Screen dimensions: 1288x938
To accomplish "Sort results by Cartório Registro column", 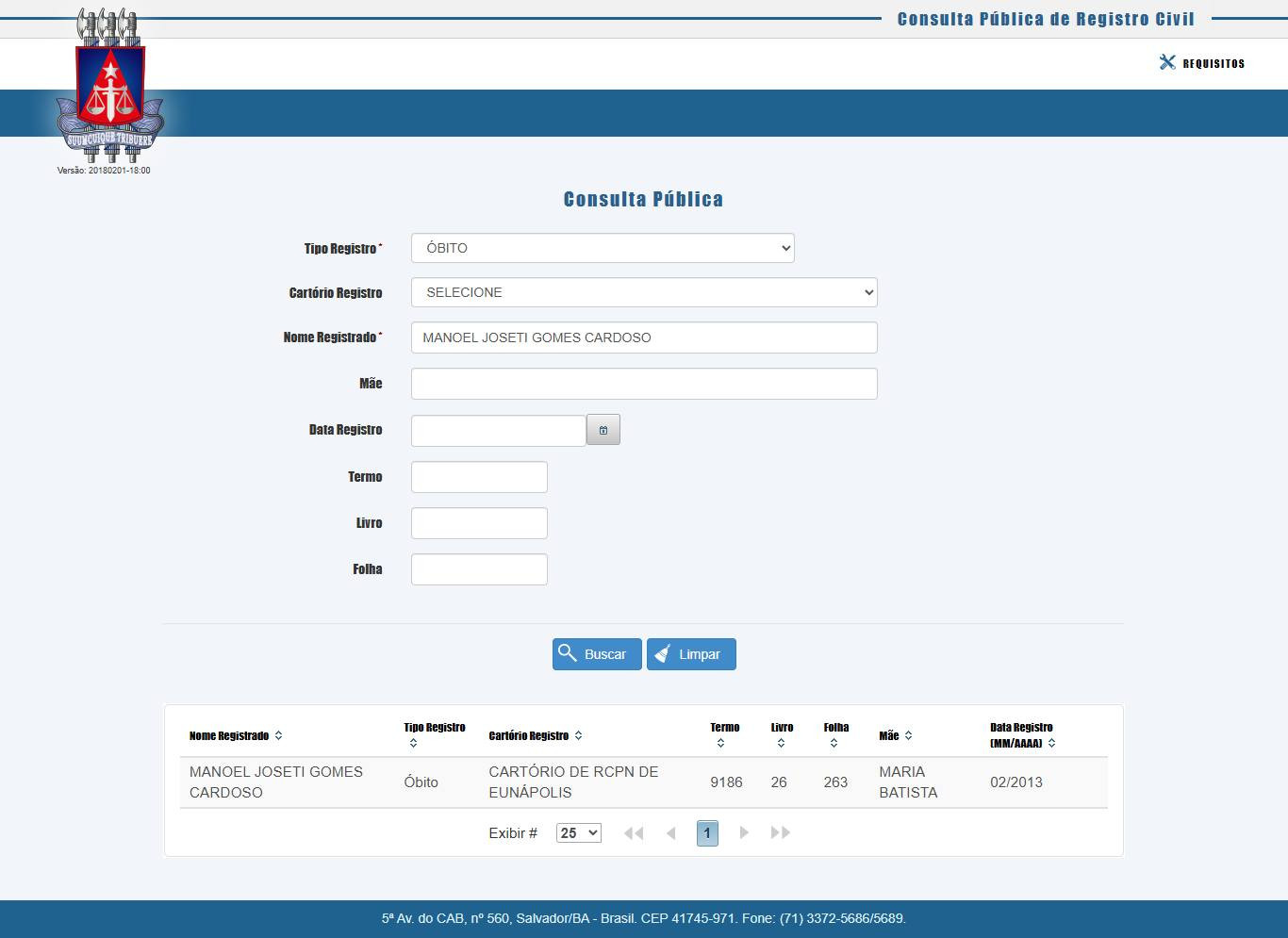I will pyautogui.click(x=578, y=735).
